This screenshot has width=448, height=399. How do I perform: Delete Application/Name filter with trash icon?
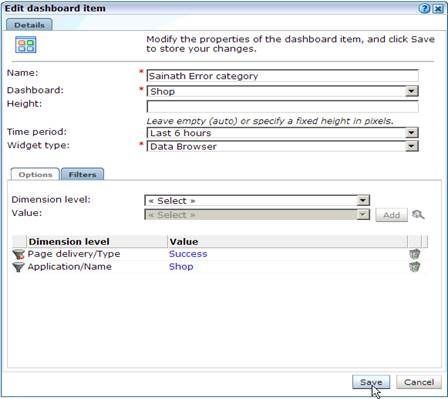click(x=414, y=267)
